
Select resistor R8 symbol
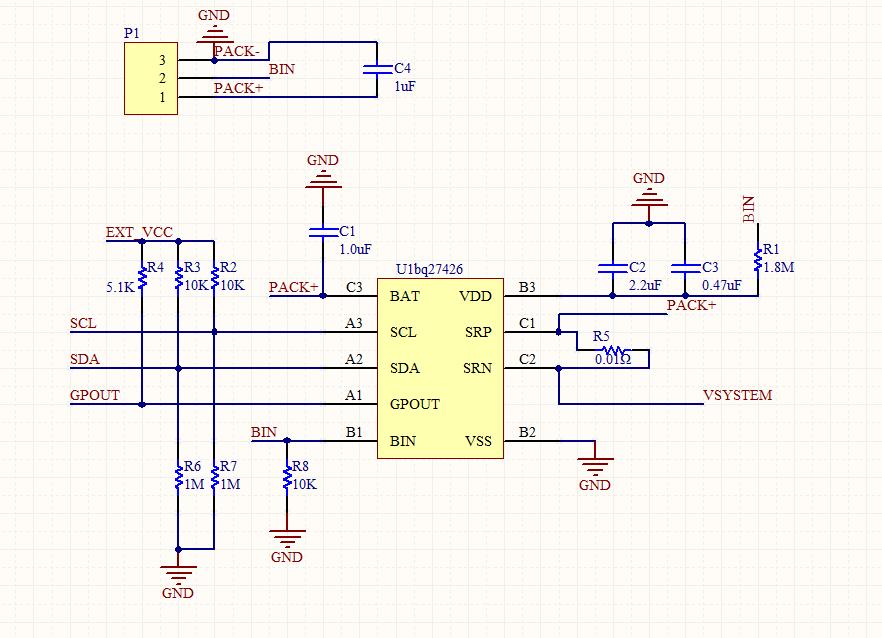click(x=287, y=476)
